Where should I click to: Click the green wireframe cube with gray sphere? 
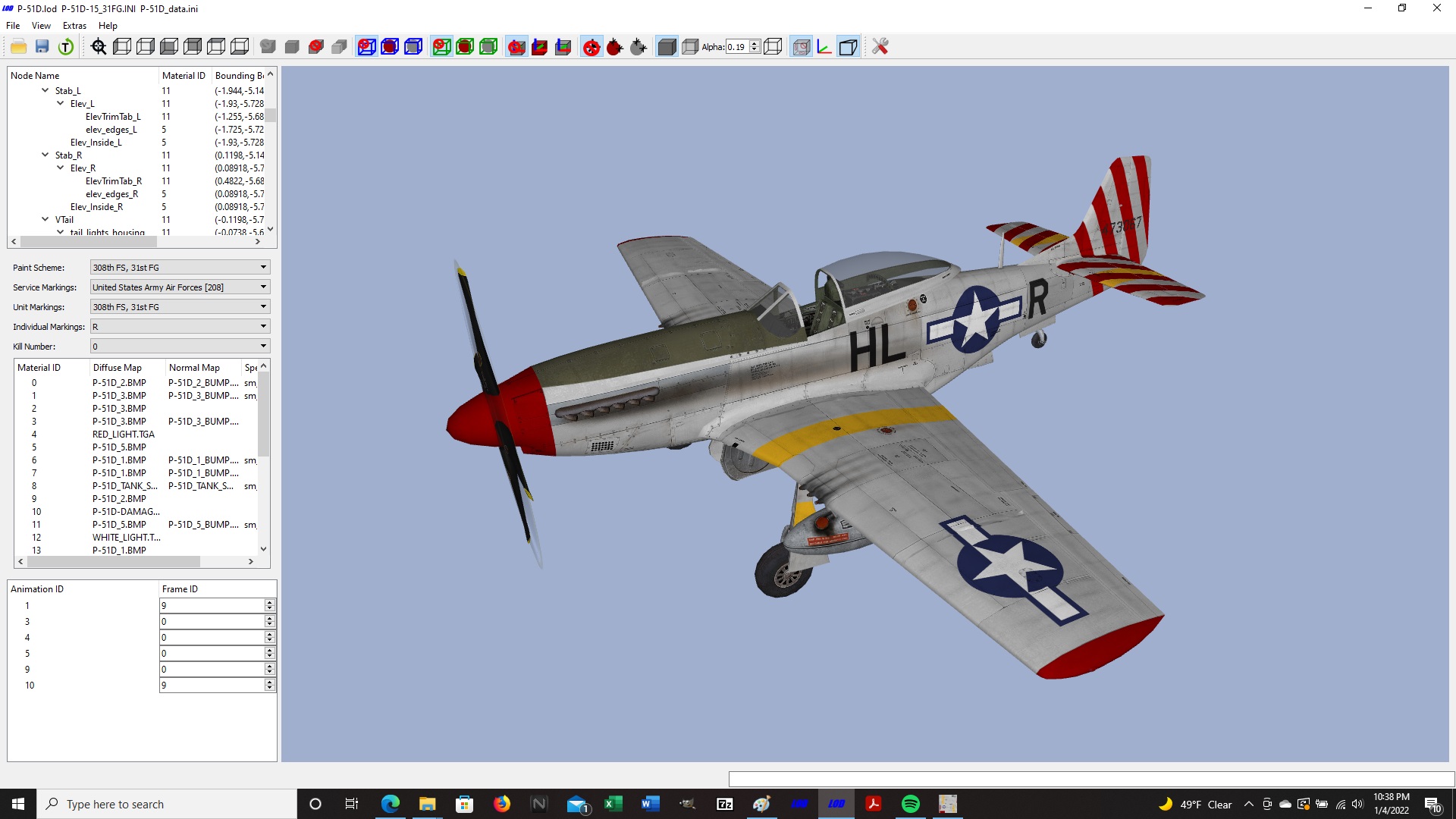point(488,47)
